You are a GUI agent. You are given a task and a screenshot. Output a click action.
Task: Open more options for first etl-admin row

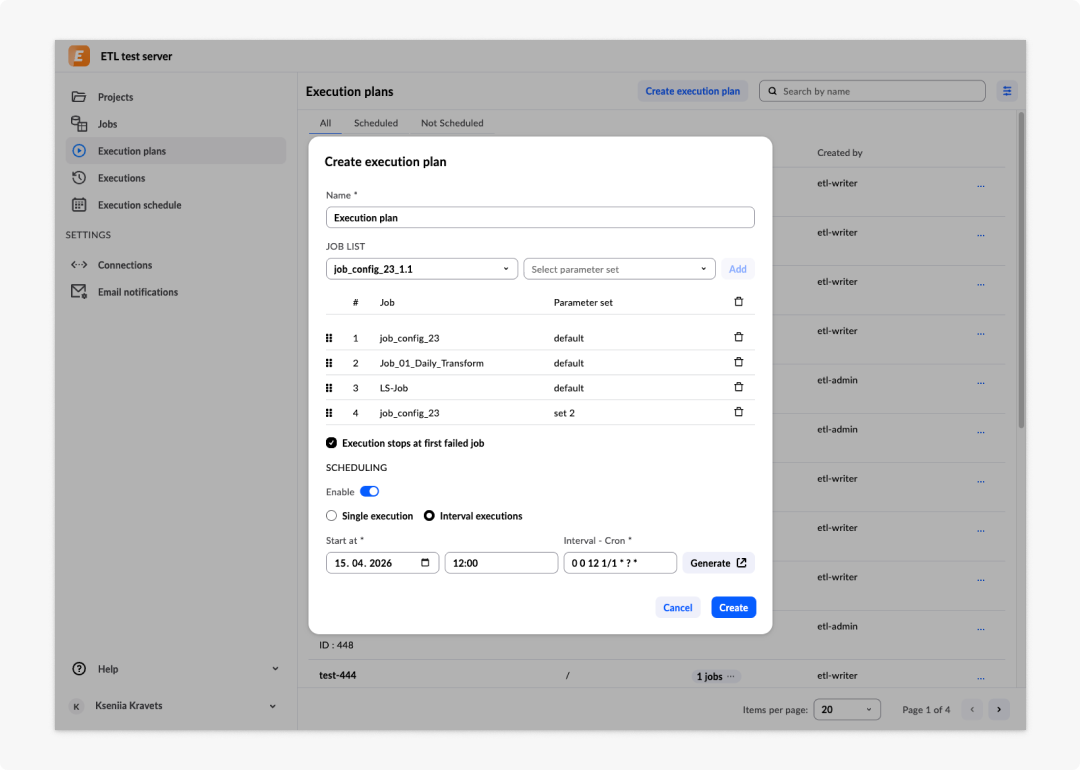pyautogui.click(x=981, y=382)
